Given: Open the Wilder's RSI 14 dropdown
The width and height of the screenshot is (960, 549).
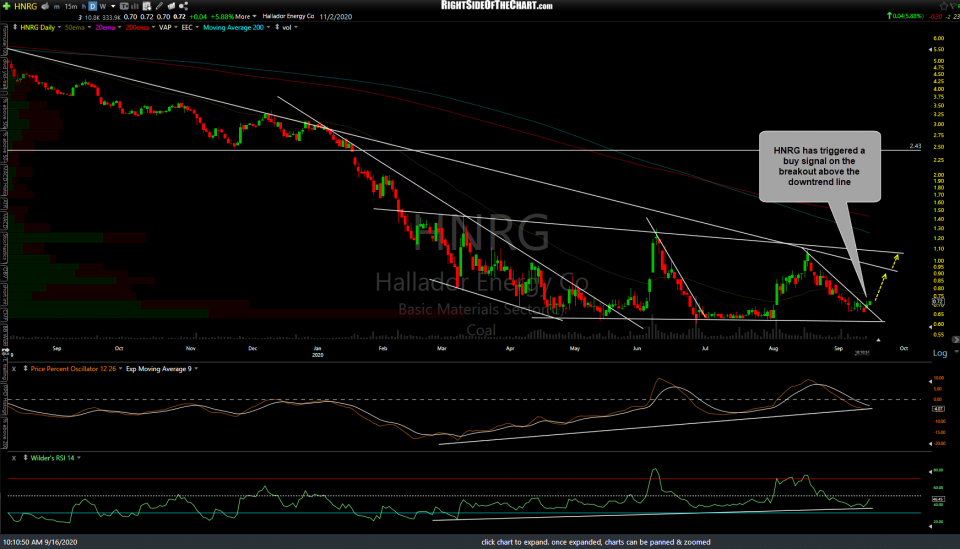Looking at the screenshot, I should tap(78, 458).
